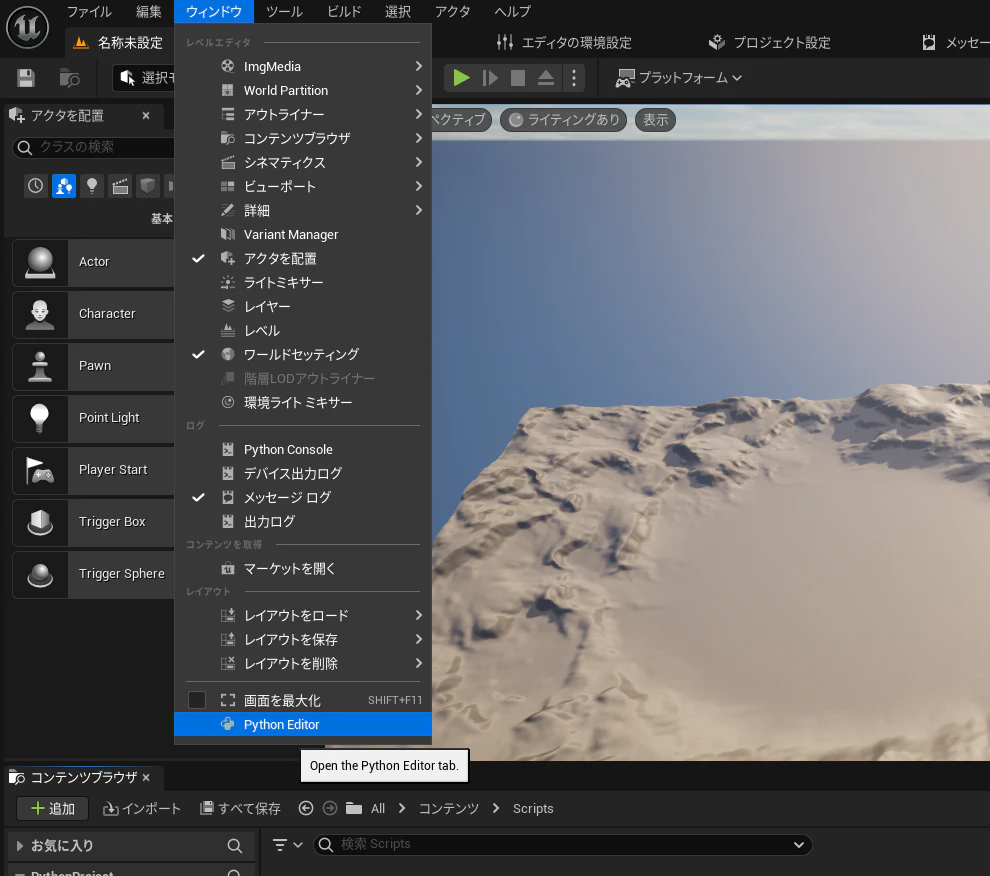Open the プラットフォーム dropdown
990x876 pixels.
(679, 78)
